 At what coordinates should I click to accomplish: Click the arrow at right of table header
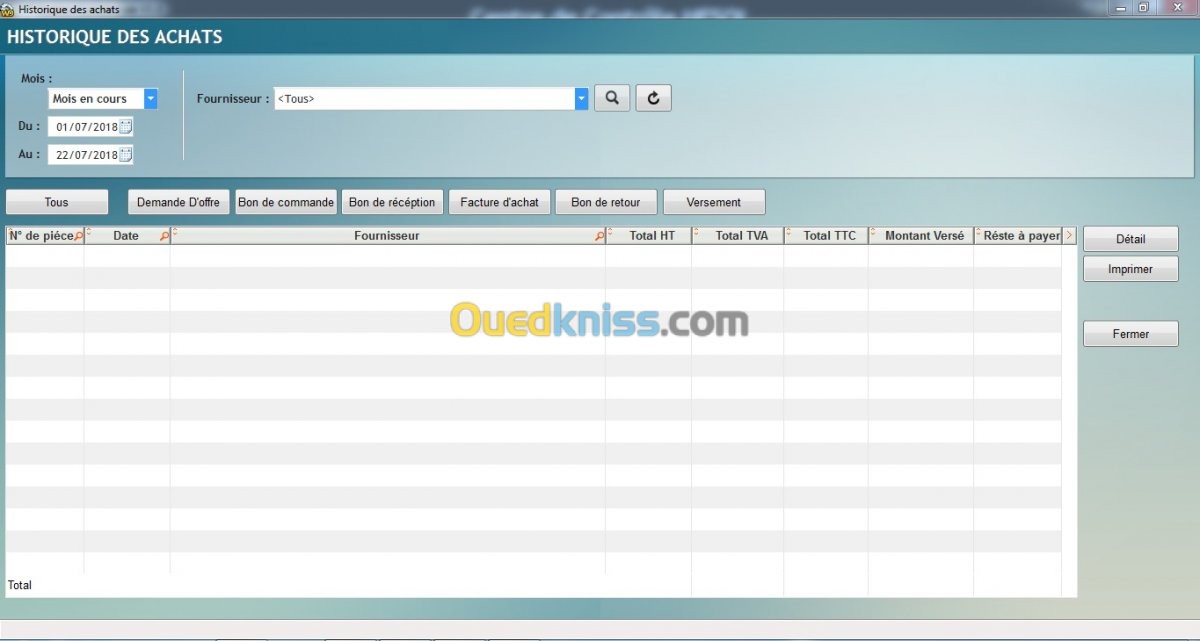click(1069, 236)
